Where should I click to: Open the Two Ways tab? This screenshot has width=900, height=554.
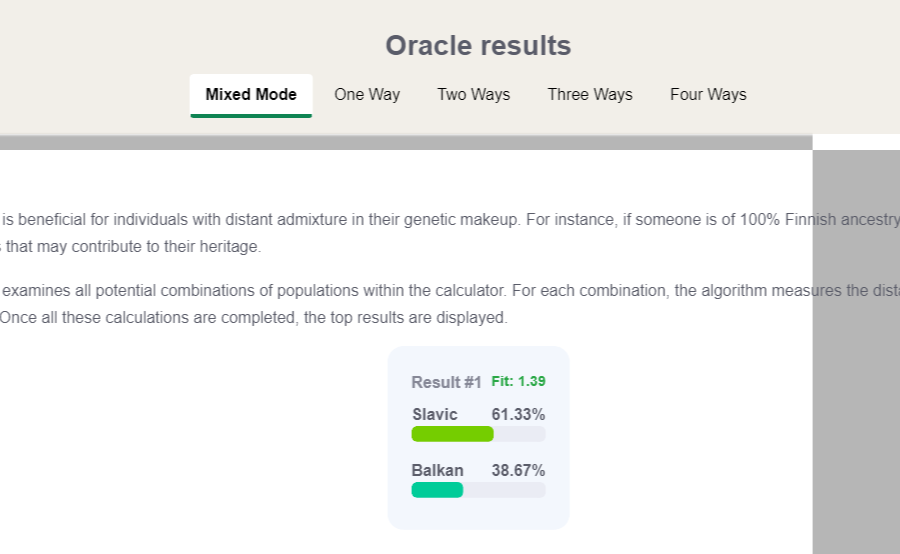[474, 95]
